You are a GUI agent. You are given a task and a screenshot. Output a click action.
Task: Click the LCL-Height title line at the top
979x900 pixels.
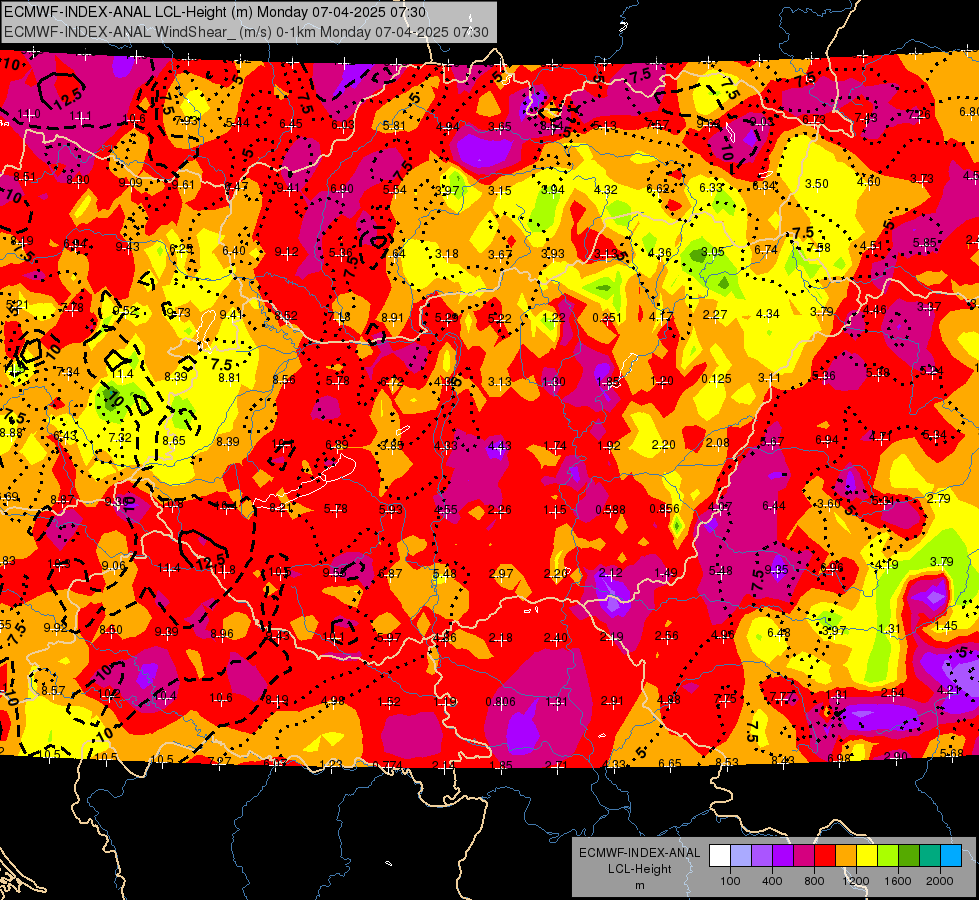pyautogui.click(x=215, y=12)
